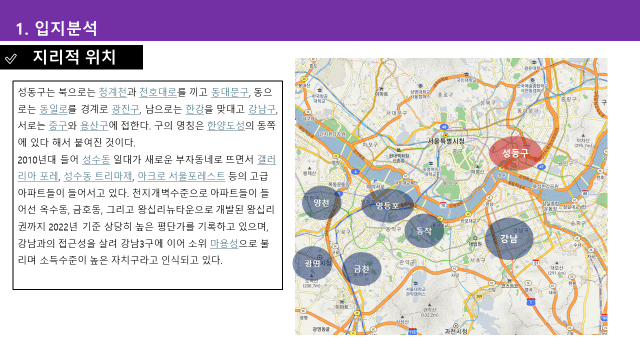Image resolution: width=640 pixels, height=360 pixels.
Task: Open the 아크로 서울포레스트 link
Action: [x=181, y=176]
